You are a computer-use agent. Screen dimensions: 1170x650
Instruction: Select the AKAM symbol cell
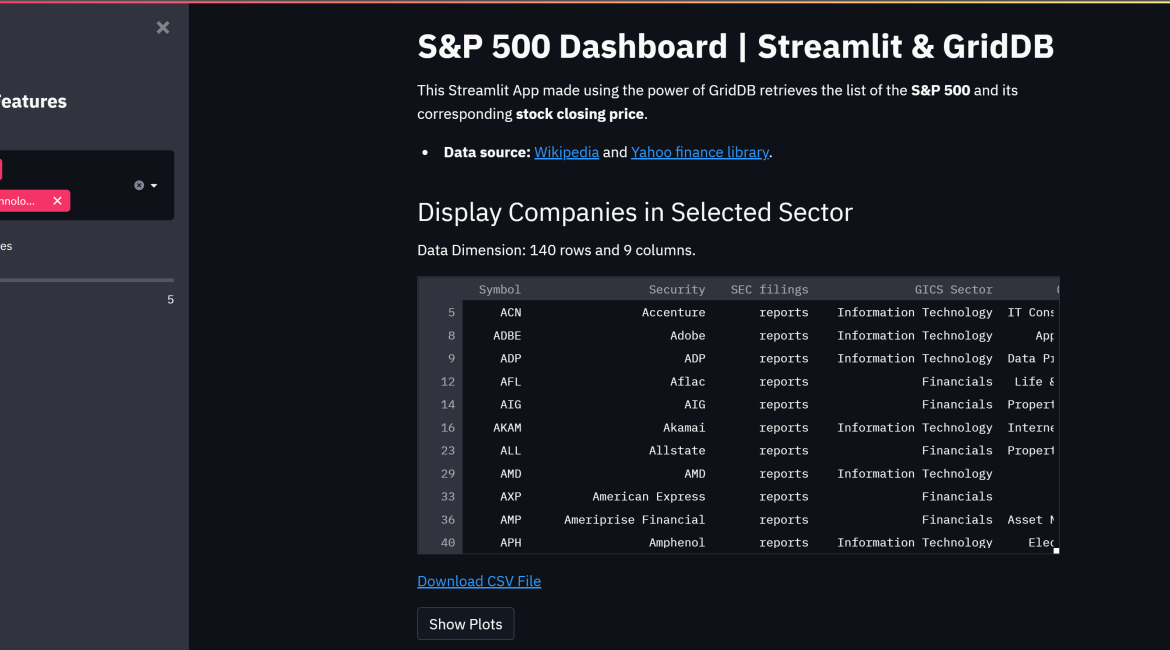click(x=507, y=428)
